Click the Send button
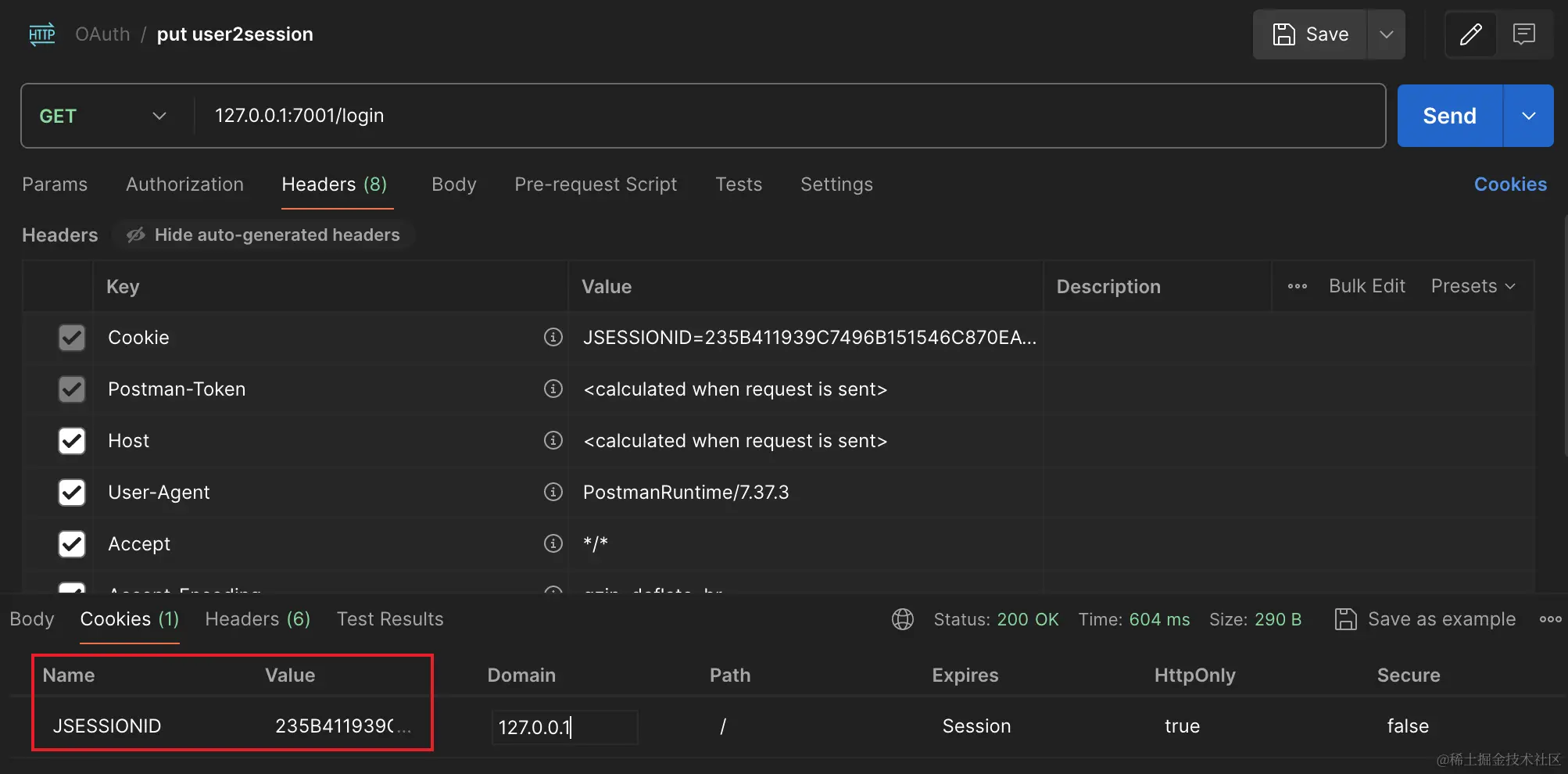Image resolution: width=1568 pixels, height=774 pixels. pyautogui.click(x=1449, y=116)
